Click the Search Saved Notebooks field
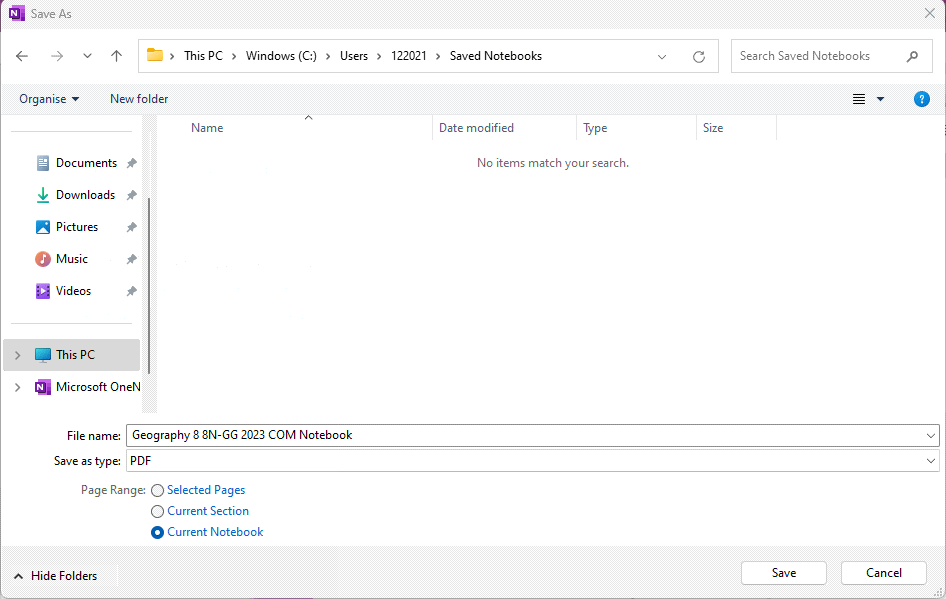946x599 pixels. coord(831,56)
